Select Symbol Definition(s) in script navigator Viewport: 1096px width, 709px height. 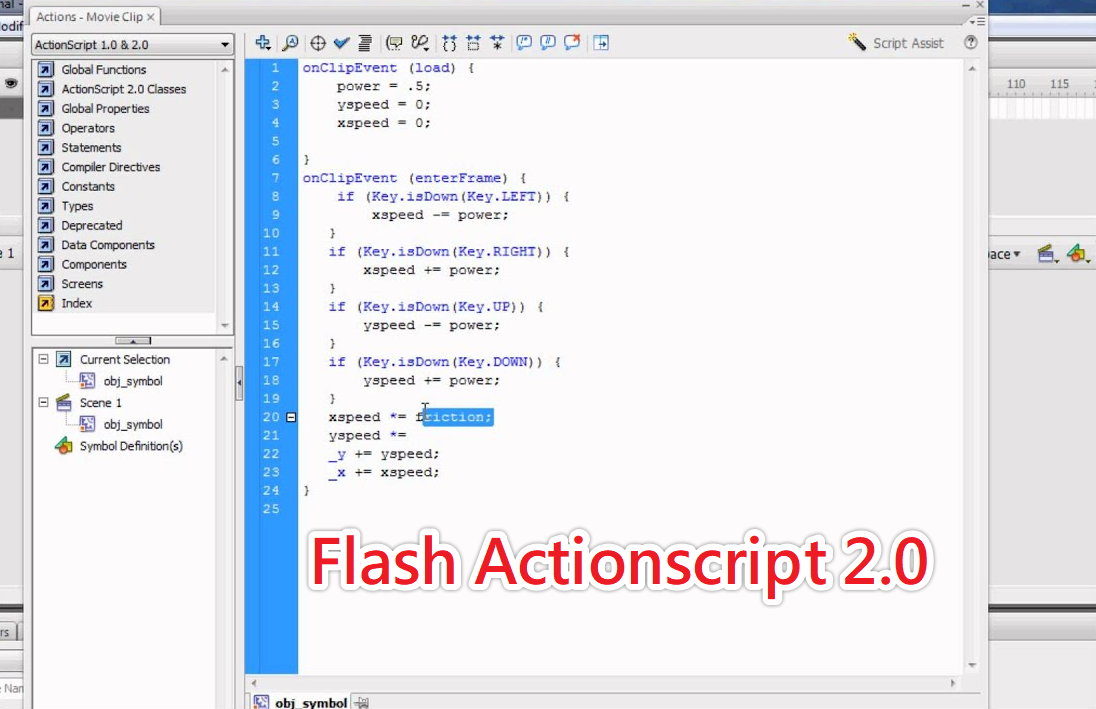[131, 446]
